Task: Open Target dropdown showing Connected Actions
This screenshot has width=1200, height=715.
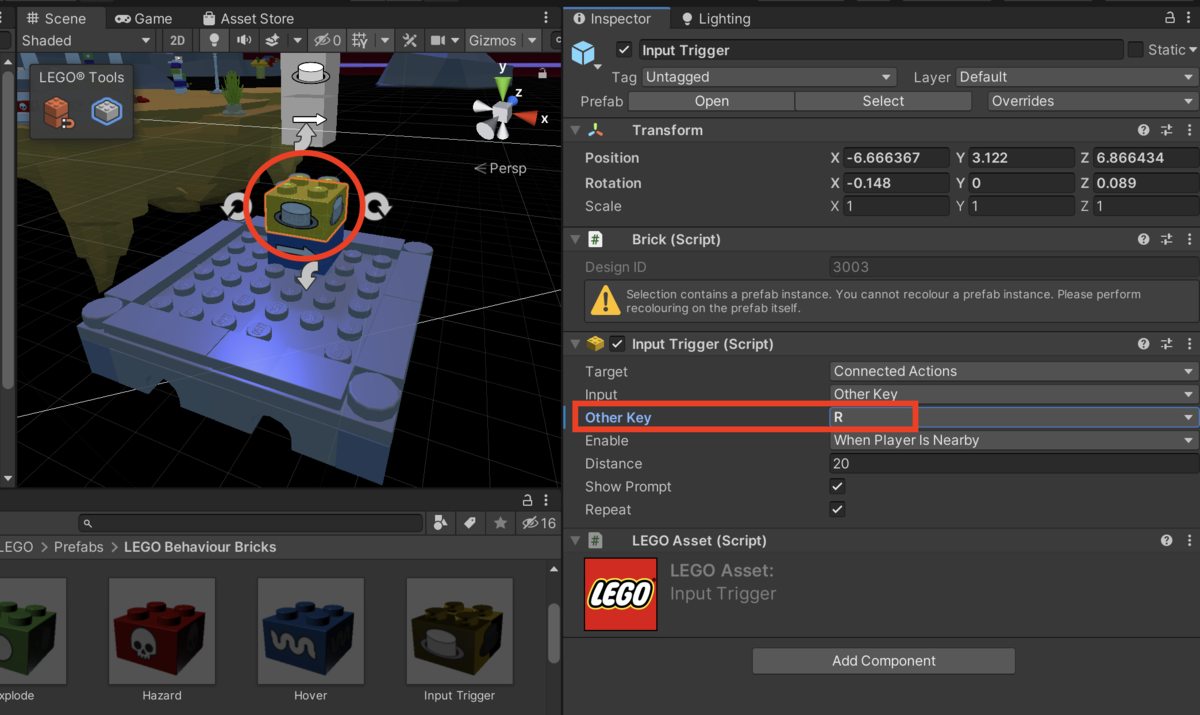Action: pos(1013,371)
